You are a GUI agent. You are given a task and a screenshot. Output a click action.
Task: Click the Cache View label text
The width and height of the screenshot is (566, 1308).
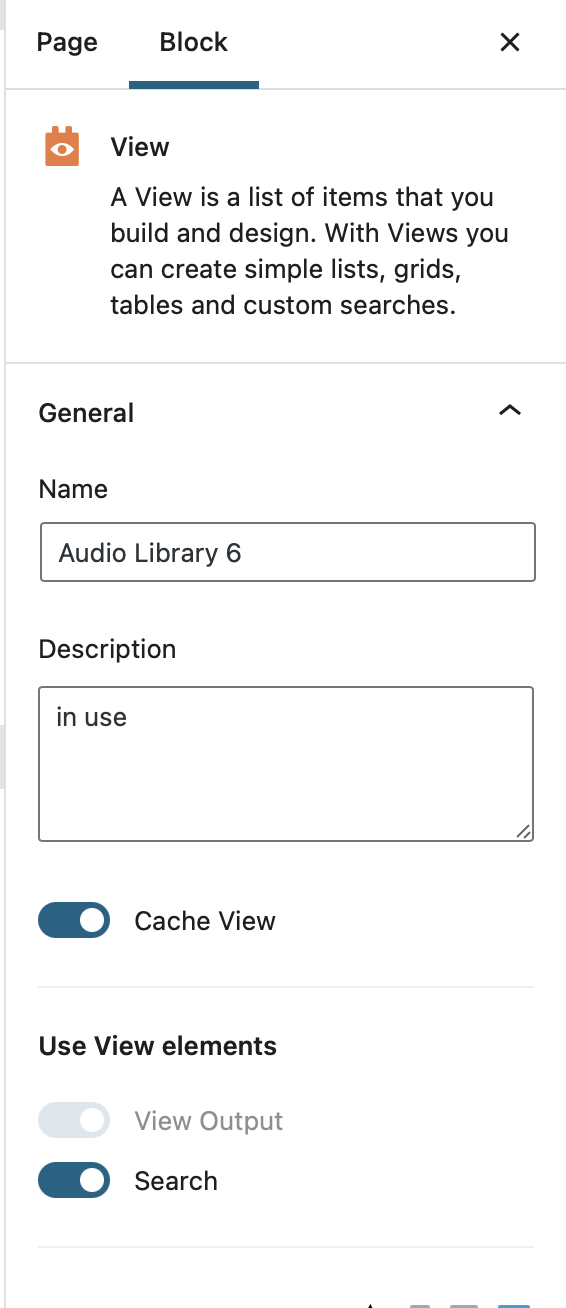[x=205, y=921]
